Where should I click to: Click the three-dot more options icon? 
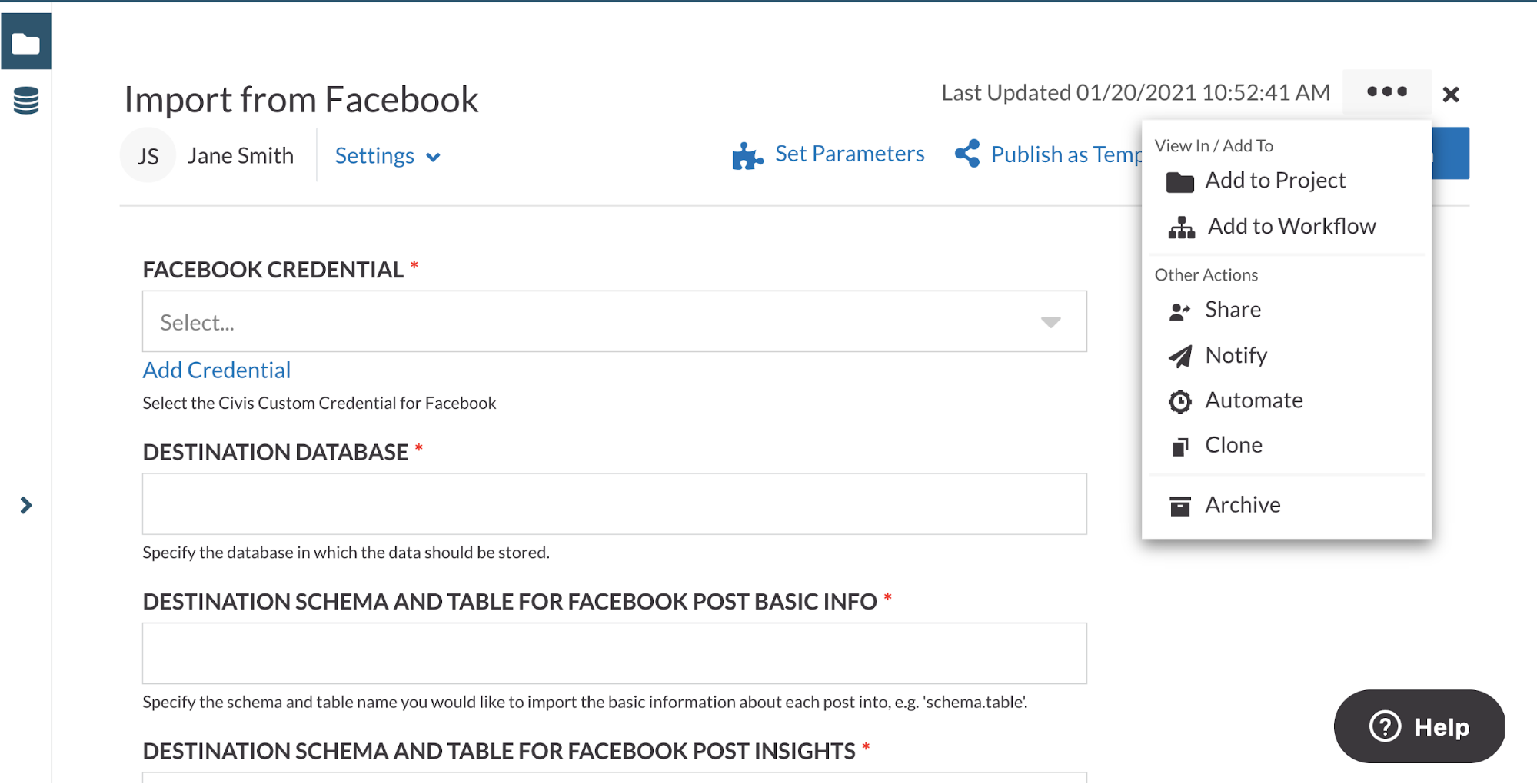1386,92
